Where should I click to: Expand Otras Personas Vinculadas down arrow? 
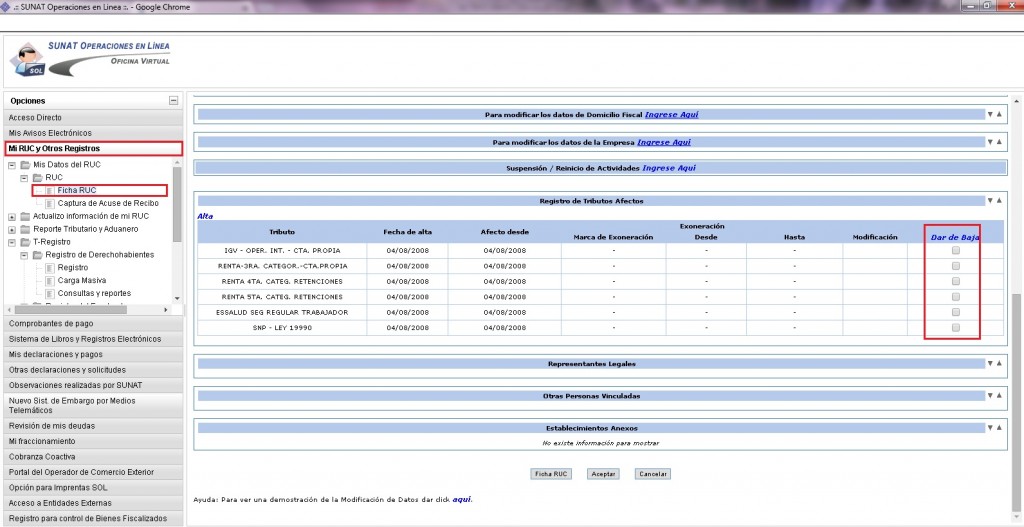(x=990, y=396)
